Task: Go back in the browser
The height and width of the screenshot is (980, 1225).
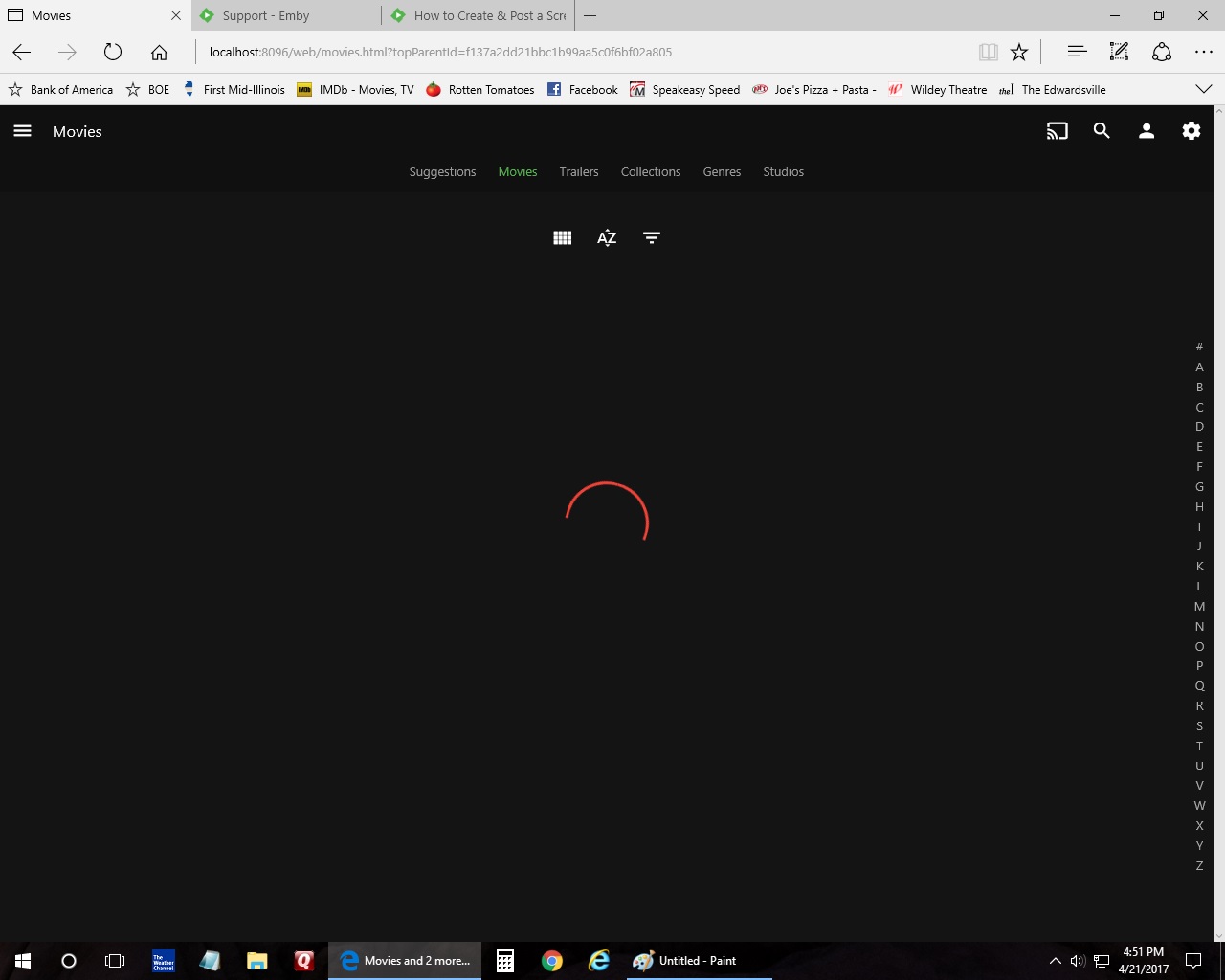Action: pos(22,52)
